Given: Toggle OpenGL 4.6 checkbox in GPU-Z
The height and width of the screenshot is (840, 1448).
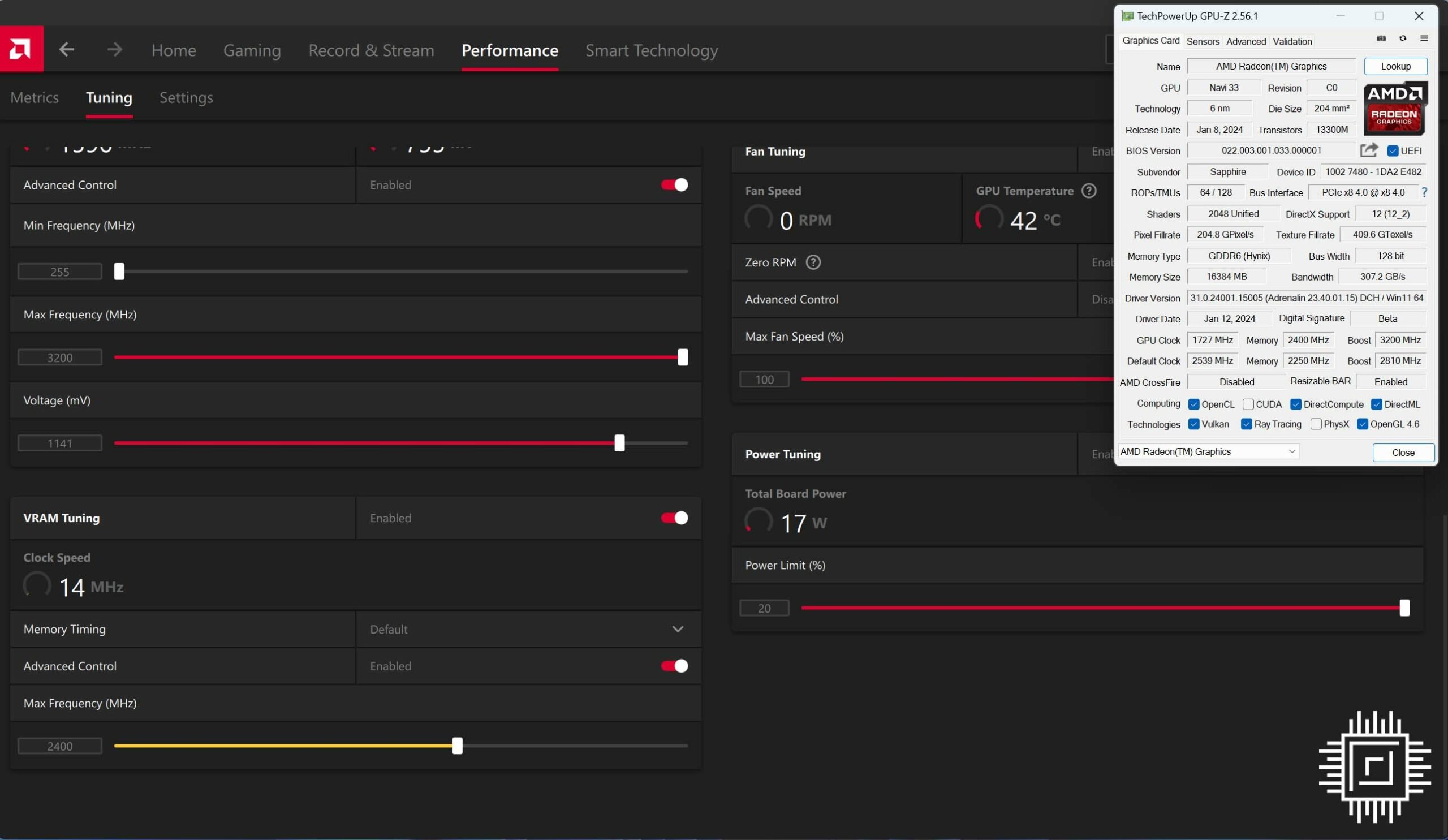Looking at the screenshot, I should (1363, 424).
